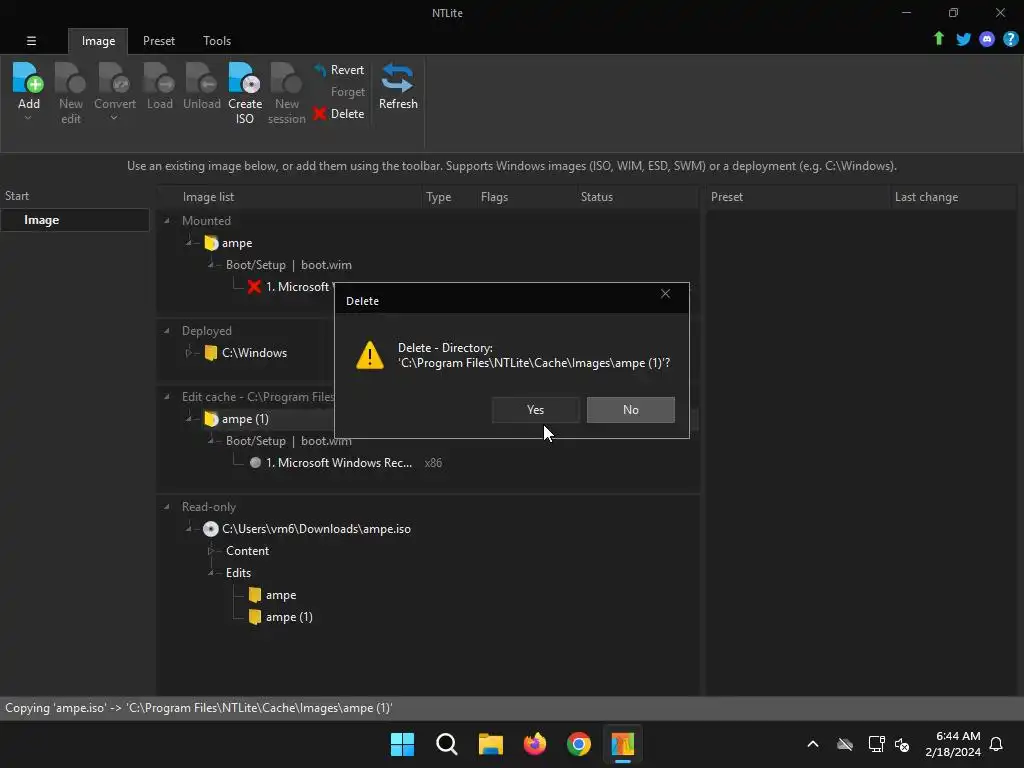Screen dimensions: 1024x768
Task: Click the red X icon on mounted image
Action: click(x=254, y=287)
